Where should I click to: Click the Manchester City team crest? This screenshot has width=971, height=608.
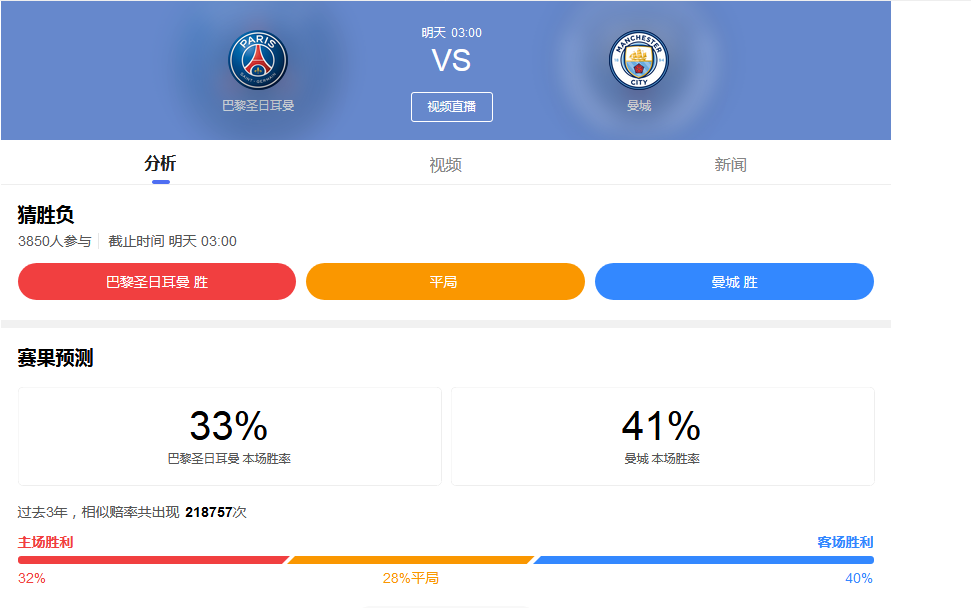pos(640,58)
